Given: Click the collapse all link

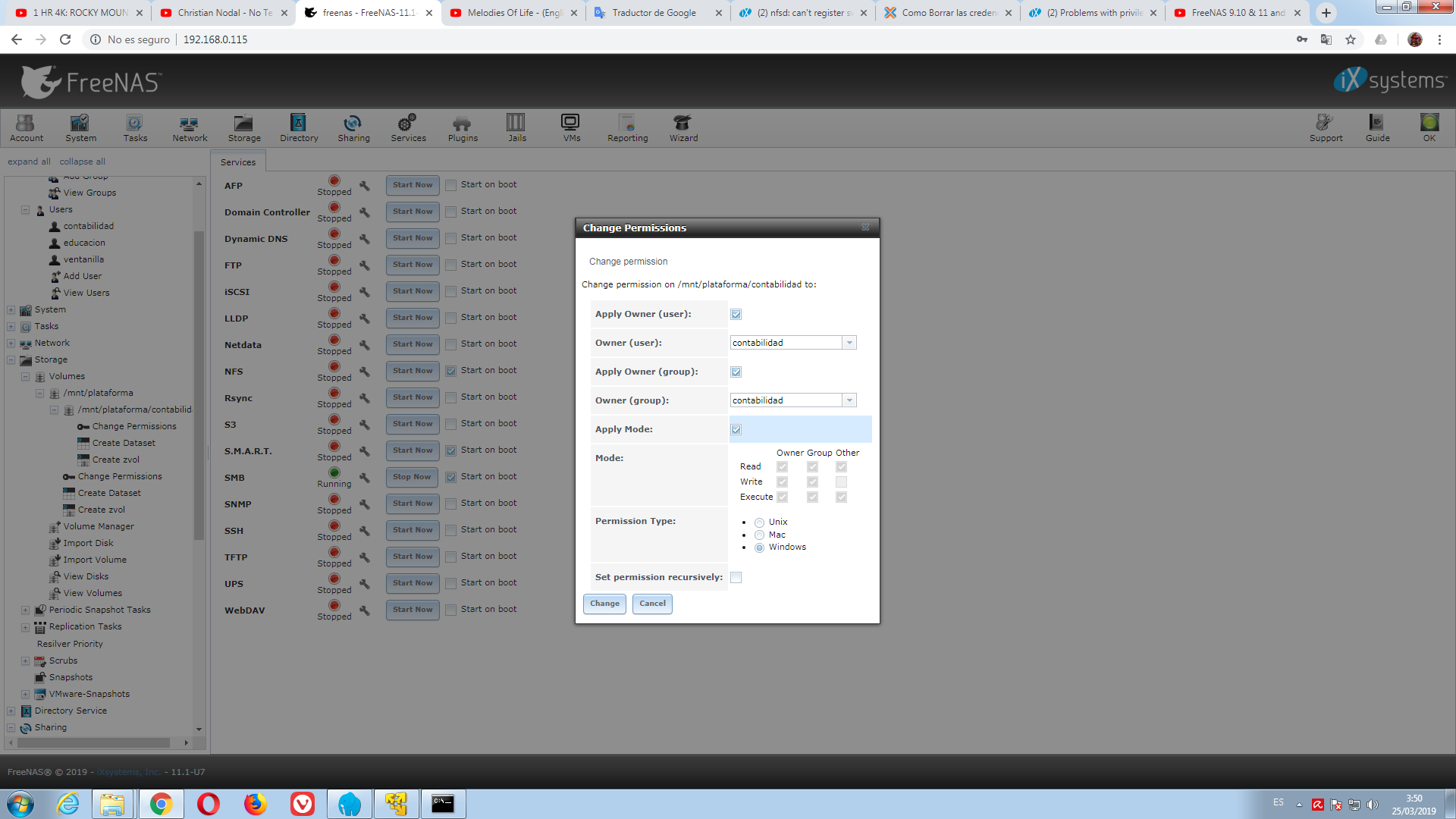Looking at the screenshot, I should (82, 162).
